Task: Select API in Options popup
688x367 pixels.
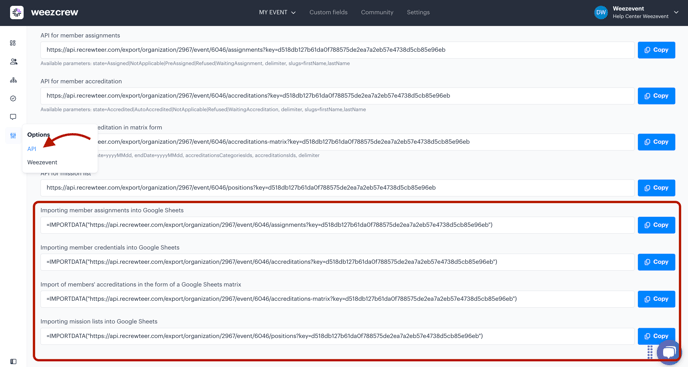Action: click(32, 149)
